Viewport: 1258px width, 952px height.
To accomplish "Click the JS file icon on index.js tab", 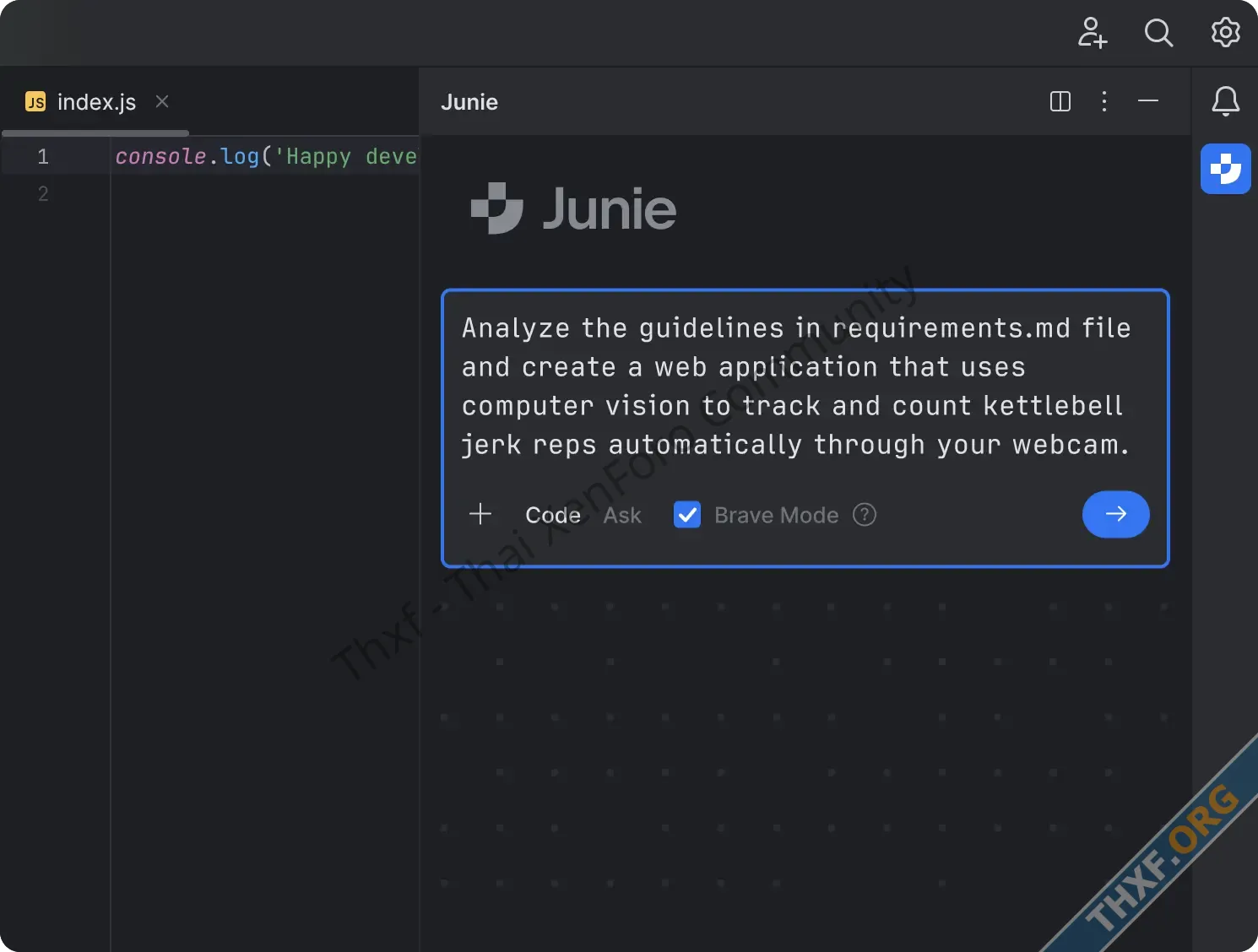I will tap(35, 102).
